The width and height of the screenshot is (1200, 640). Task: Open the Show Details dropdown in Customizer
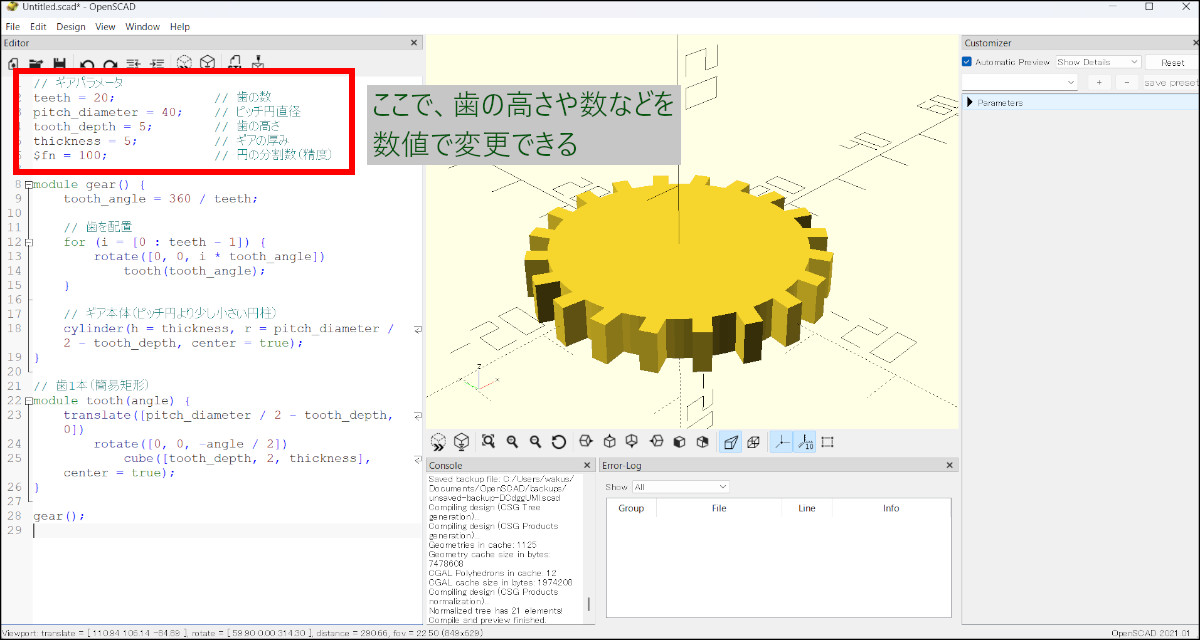(1098, 62)
